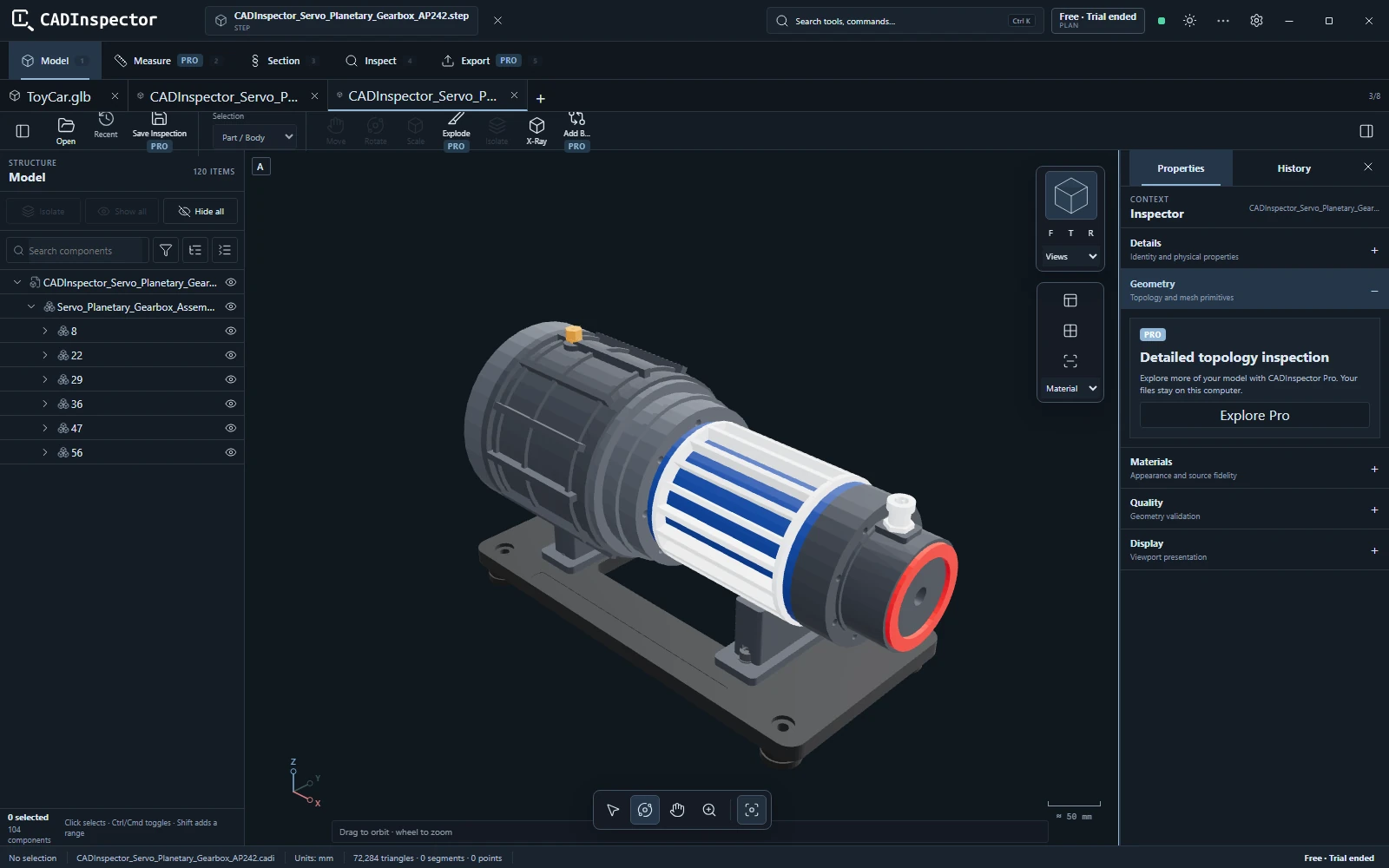The image size is (1389, 868).
Task: Expand tree node 47
Action: point(45,428)
